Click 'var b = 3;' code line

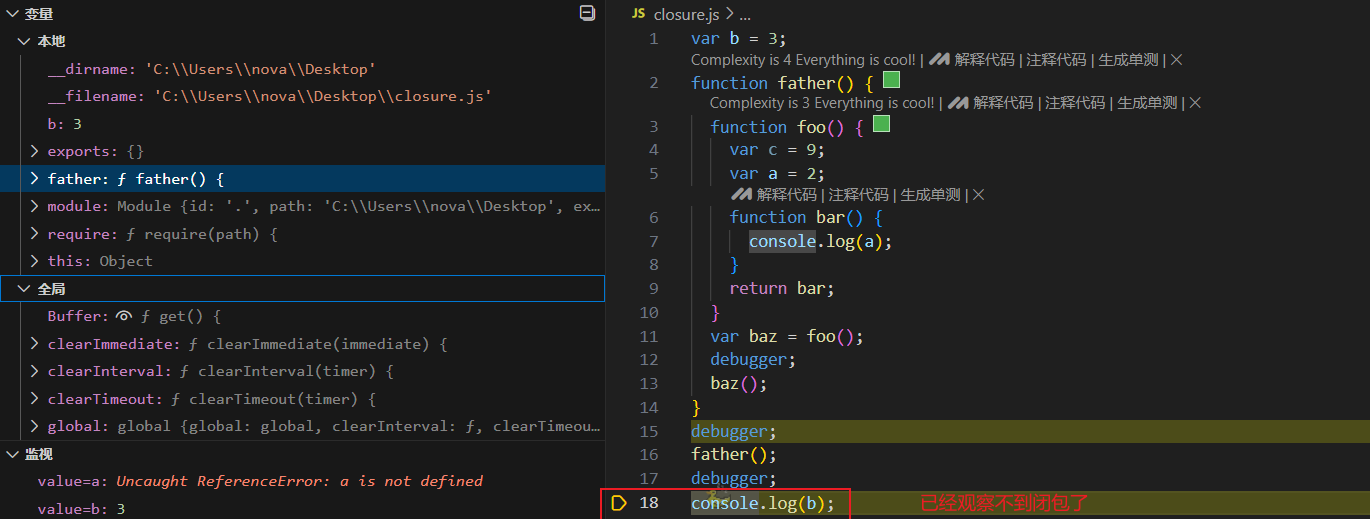click(x=739, y=38)
